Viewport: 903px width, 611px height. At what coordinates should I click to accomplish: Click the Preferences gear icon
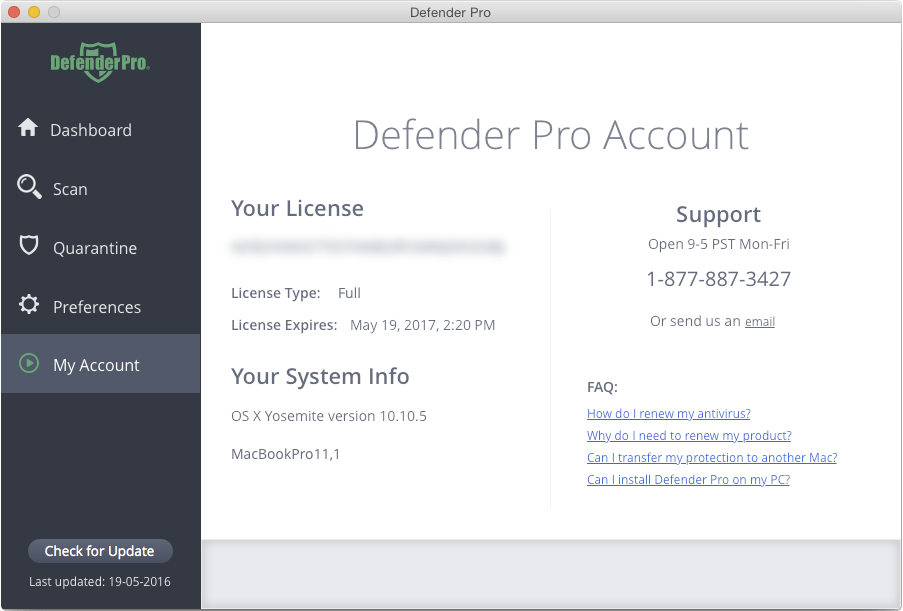click(29, 304)
